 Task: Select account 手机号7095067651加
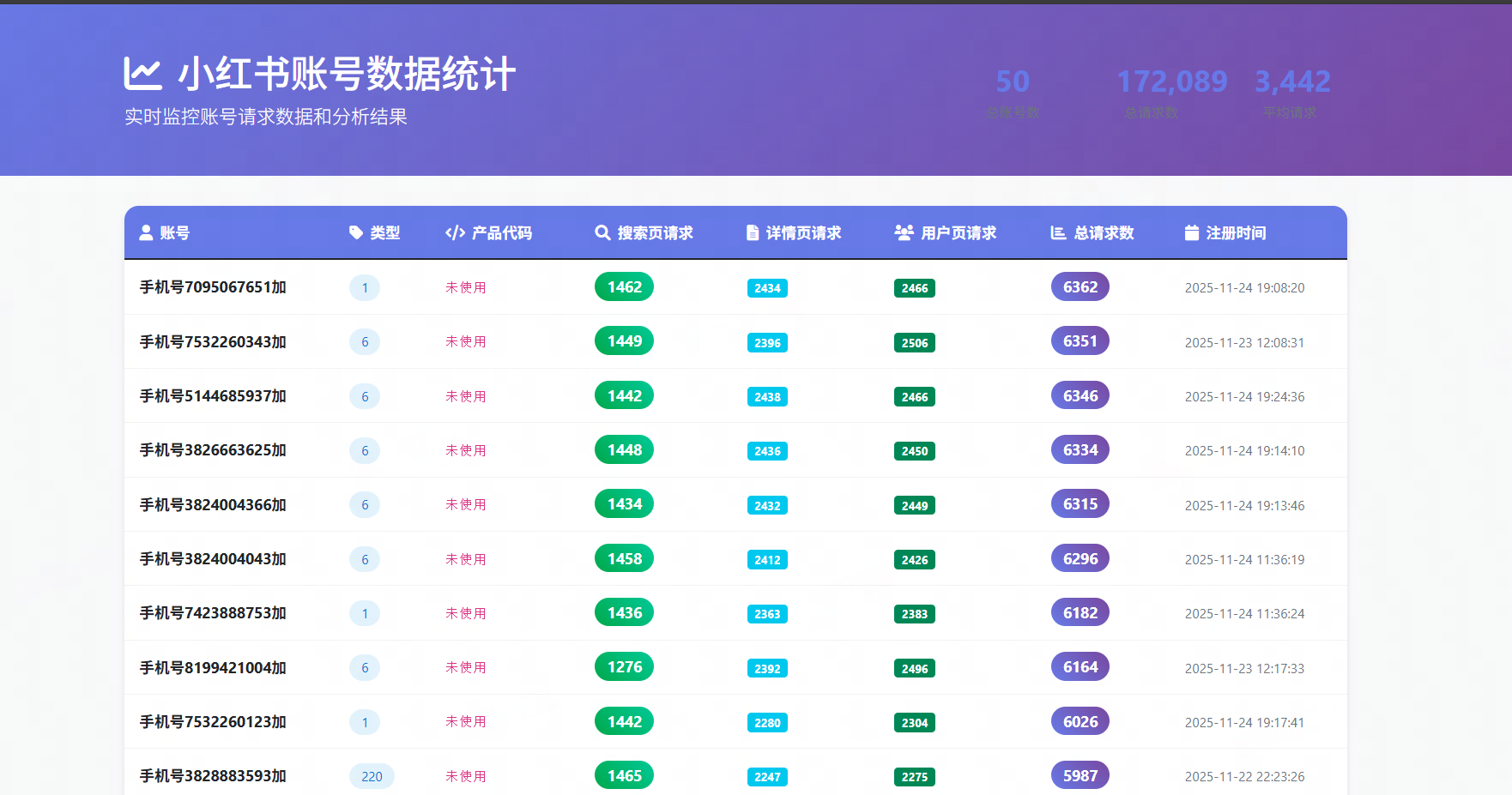[x=213, y=287]
